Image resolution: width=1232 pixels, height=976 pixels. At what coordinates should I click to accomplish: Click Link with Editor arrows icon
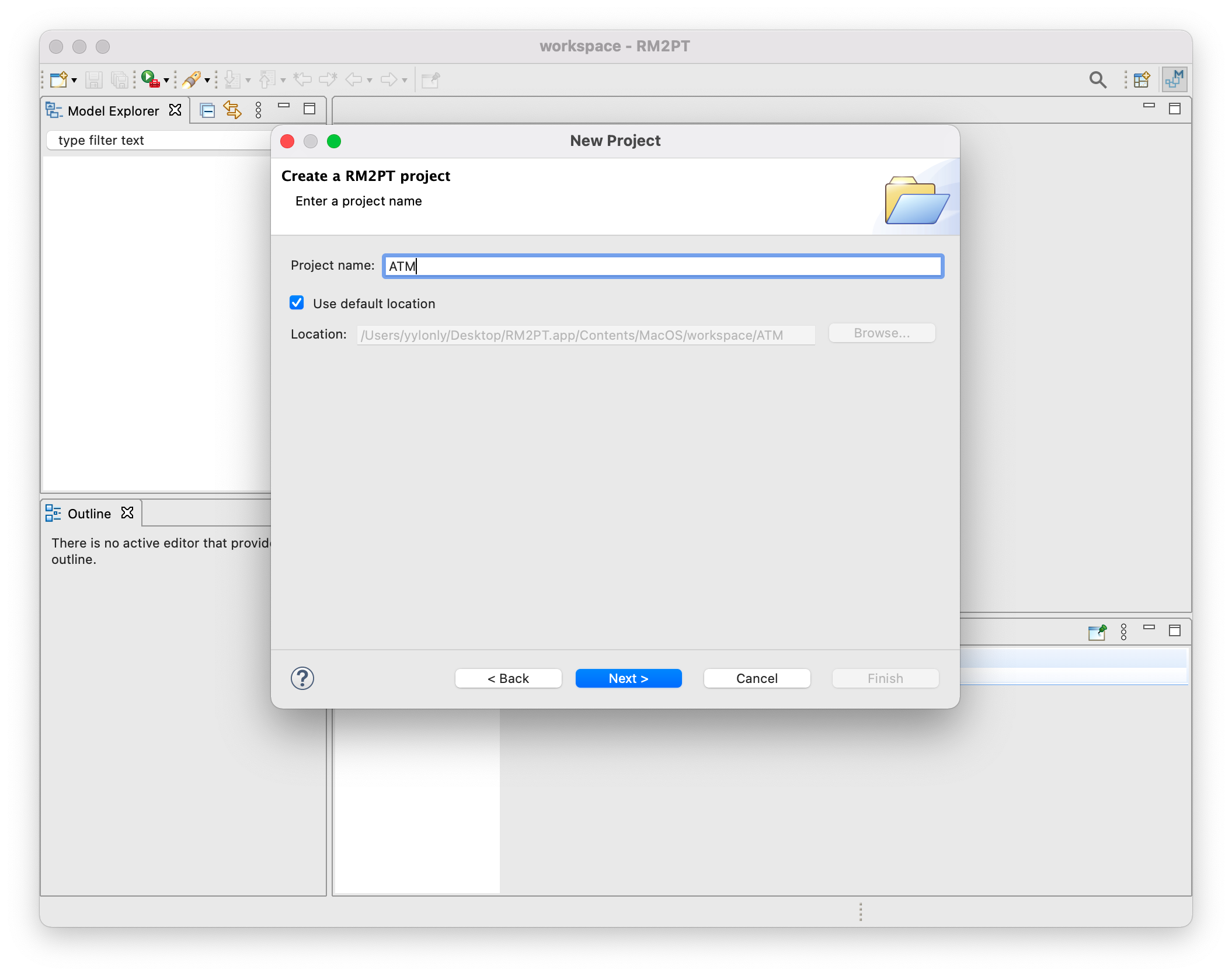coord(232,110)
